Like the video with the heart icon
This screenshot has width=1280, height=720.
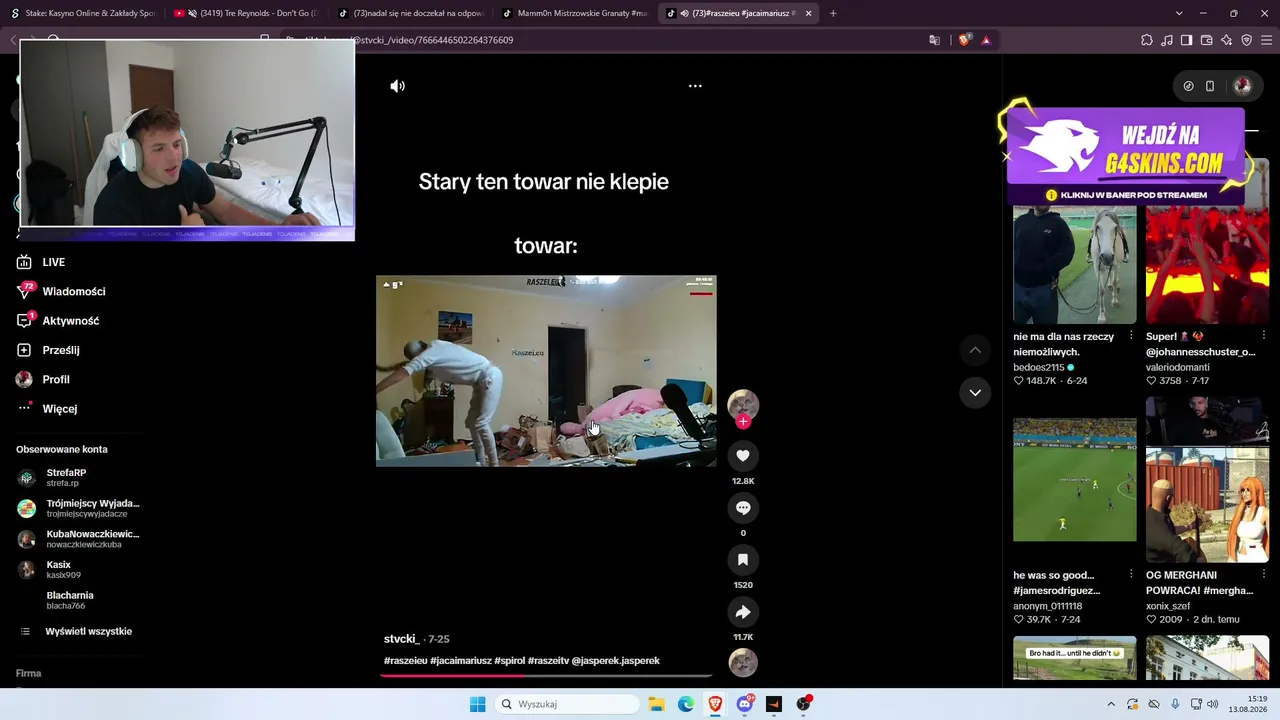tap(743, 456)
